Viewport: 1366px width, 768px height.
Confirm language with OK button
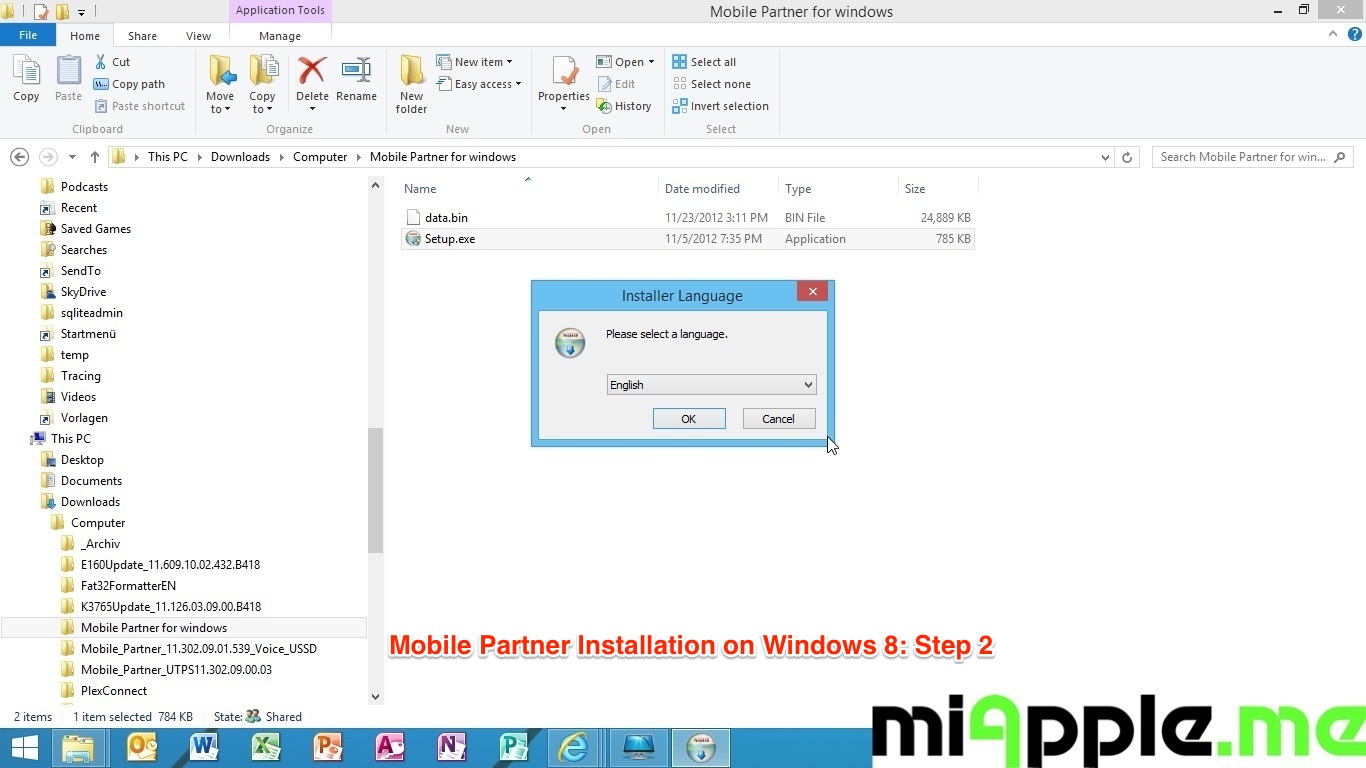689,419
